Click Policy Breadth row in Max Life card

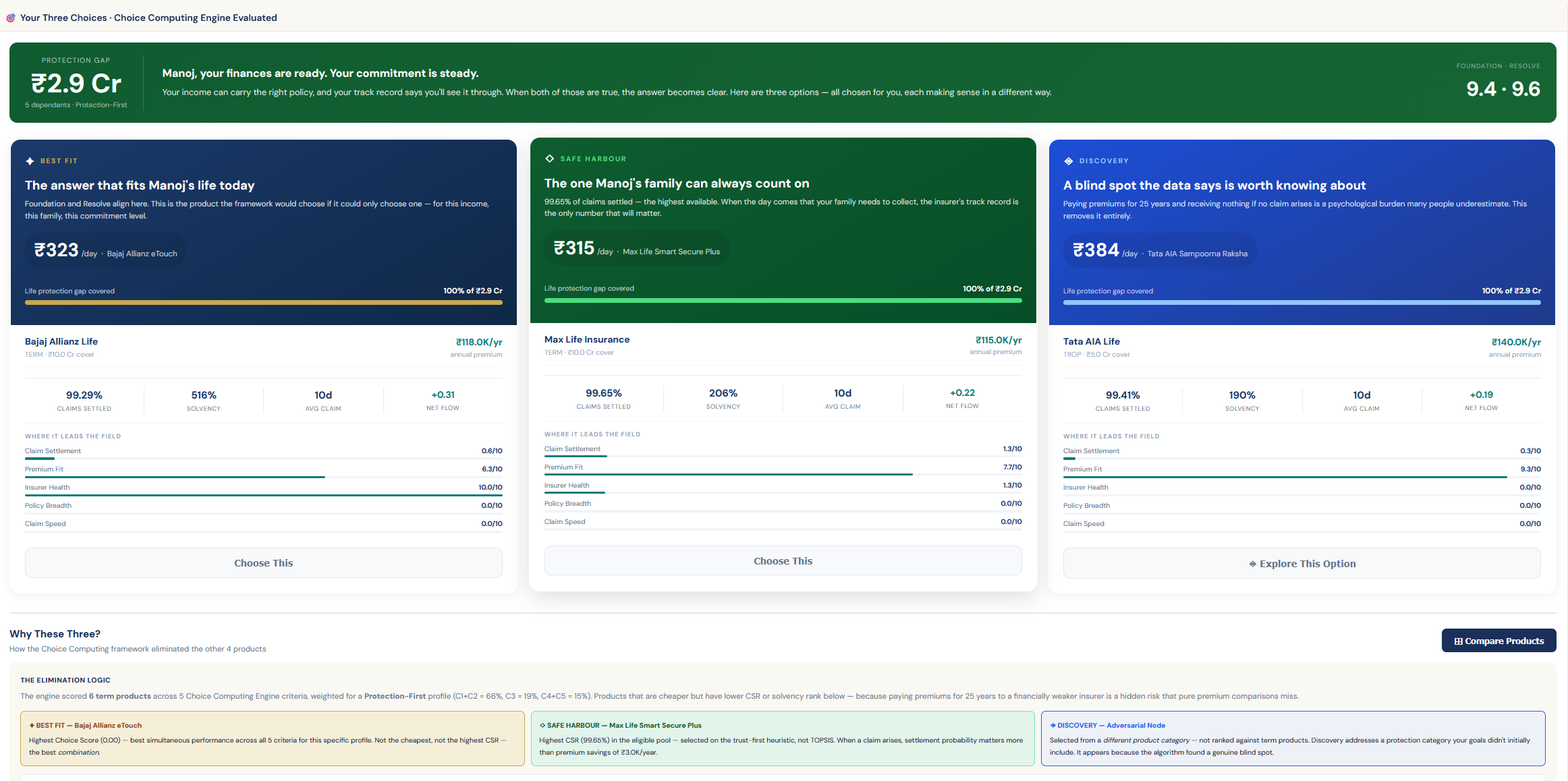pos(783,504)
